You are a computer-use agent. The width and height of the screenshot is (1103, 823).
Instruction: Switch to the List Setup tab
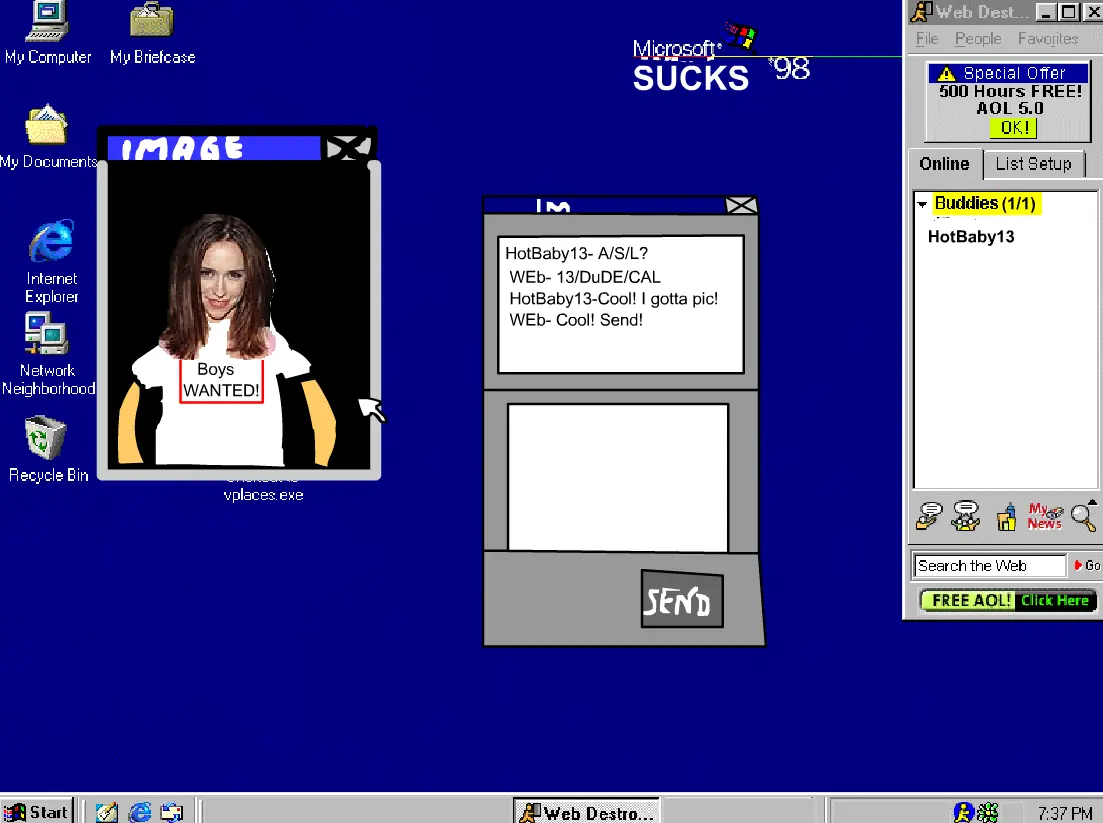[x=1033, y=164]
